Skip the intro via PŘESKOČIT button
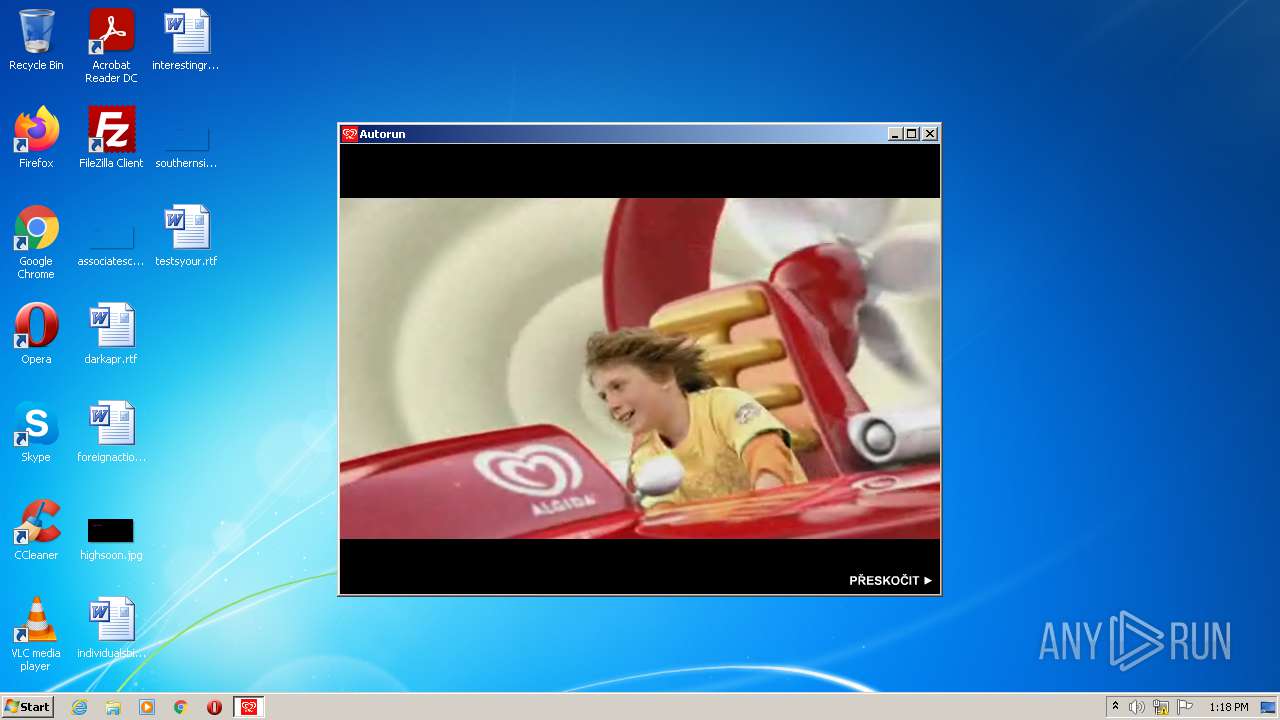1280x720 pixels. tap(890, 580)
